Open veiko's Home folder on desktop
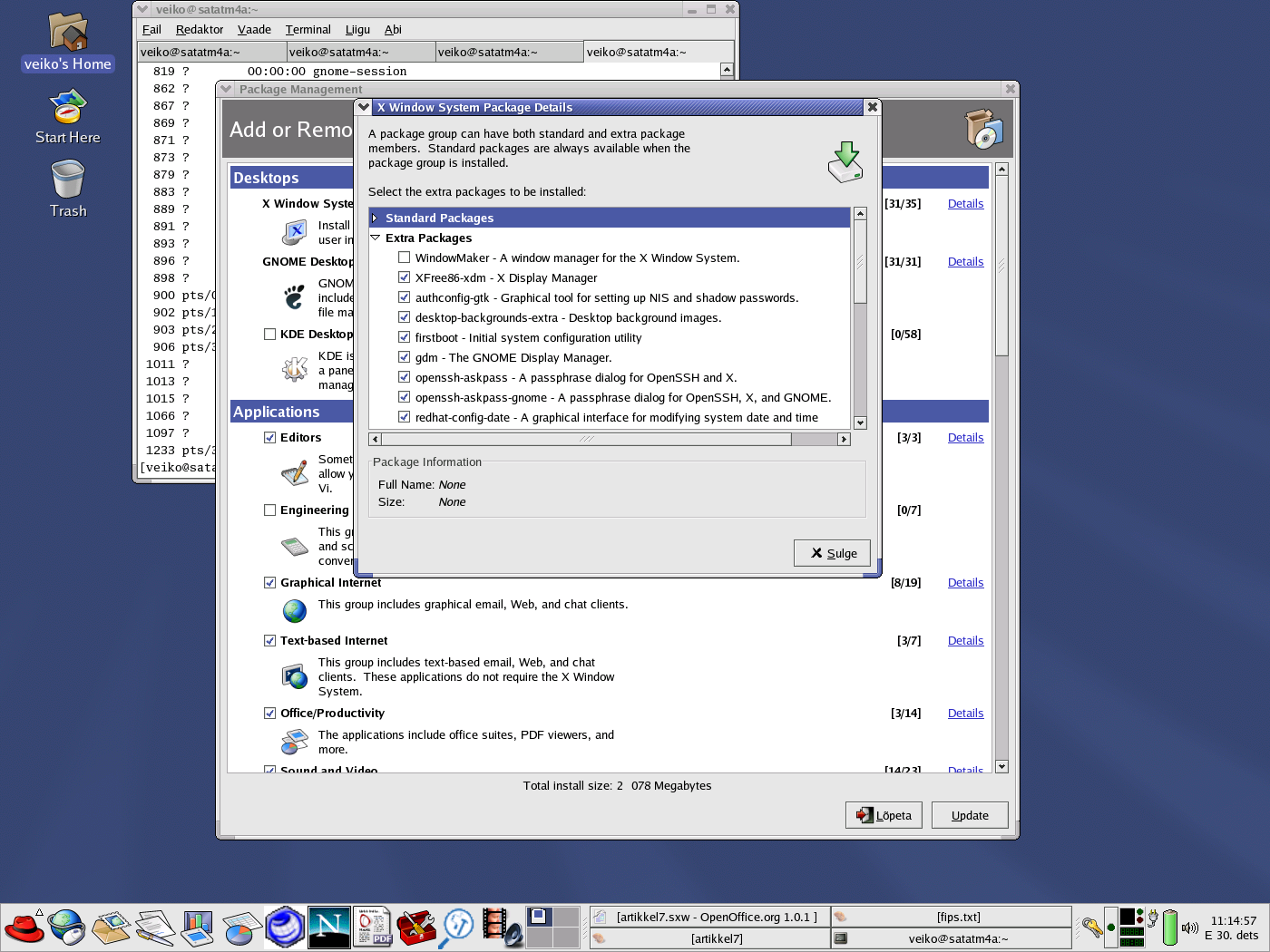Screen dimensions: 1270x952 pos(68,42)
